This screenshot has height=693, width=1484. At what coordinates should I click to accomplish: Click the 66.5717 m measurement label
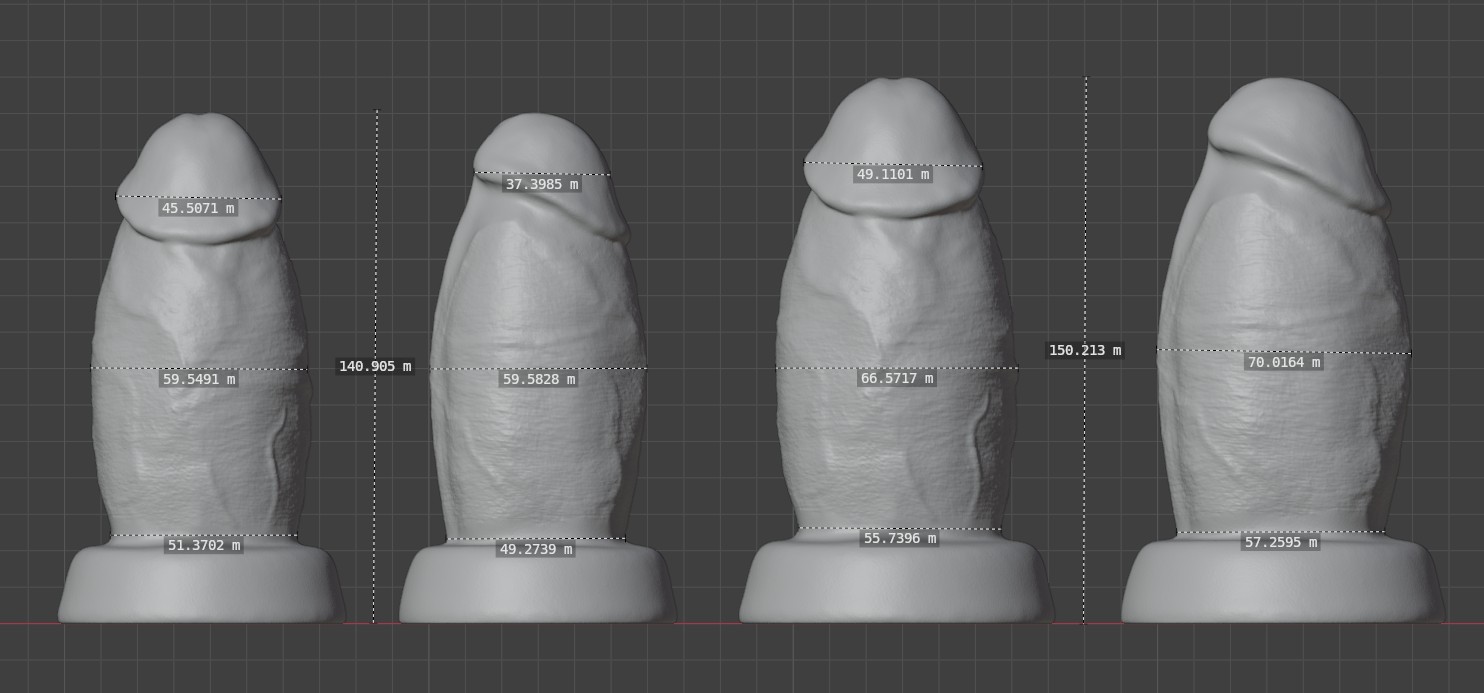896,378
